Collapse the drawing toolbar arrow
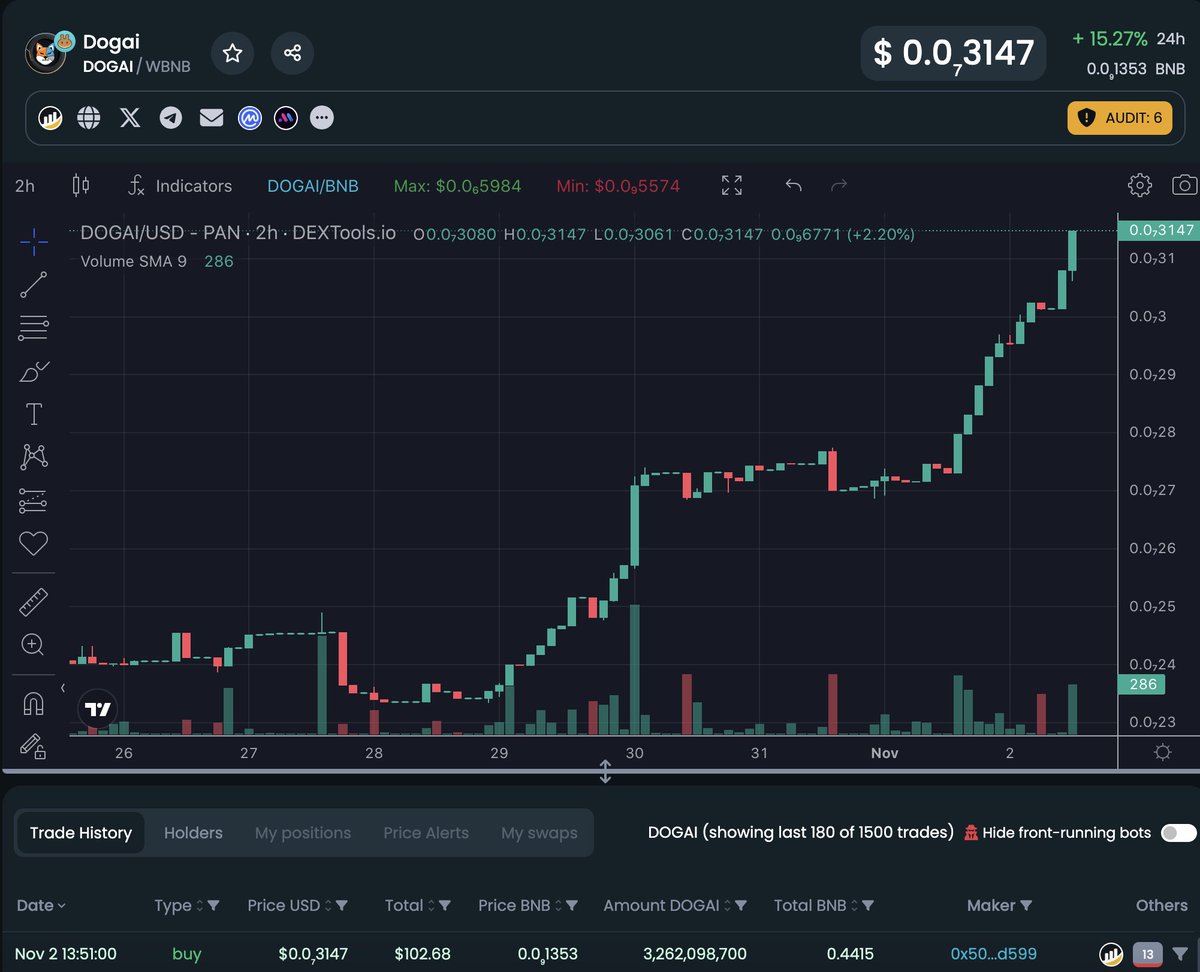The width and height of the screenshot is (1200, 972). pyautogui.click(x=63, y=688)
